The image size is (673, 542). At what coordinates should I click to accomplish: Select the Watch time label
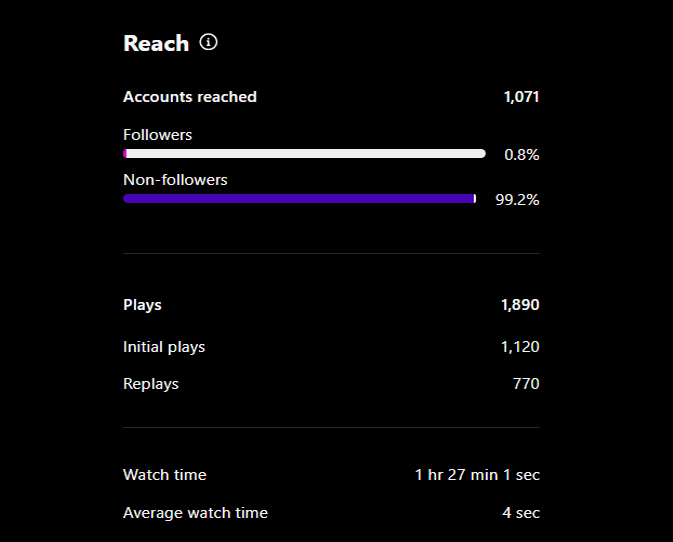tap(165, 475)
